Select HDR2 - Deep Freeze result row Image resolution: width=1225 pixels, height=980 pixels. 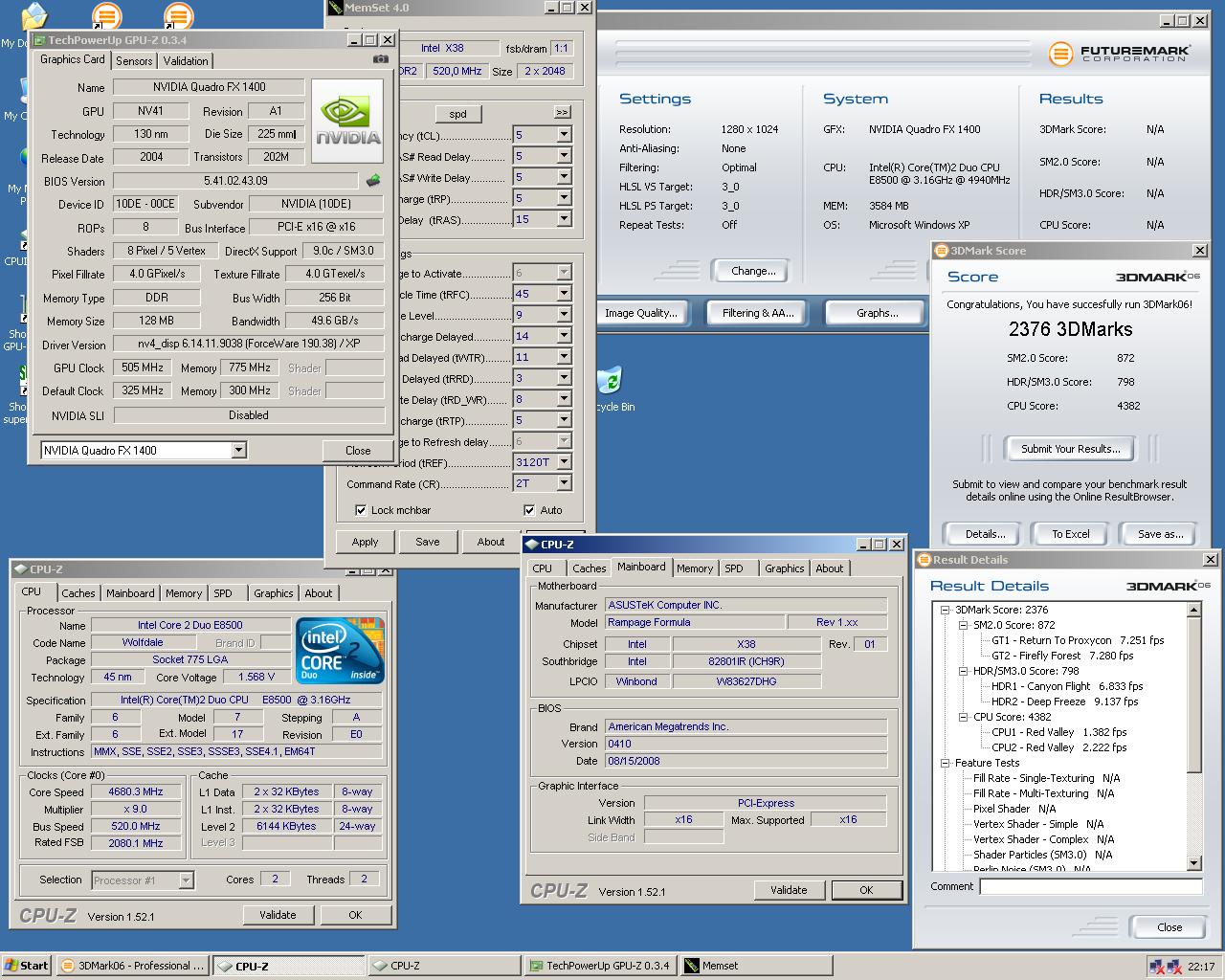1064,702
